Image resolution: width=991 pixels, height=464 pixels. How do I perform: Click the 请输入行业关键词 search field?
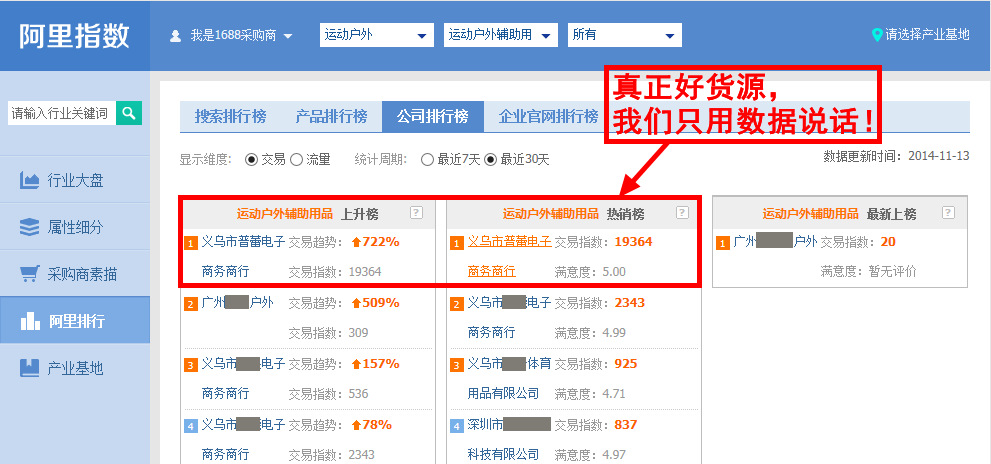62,113
